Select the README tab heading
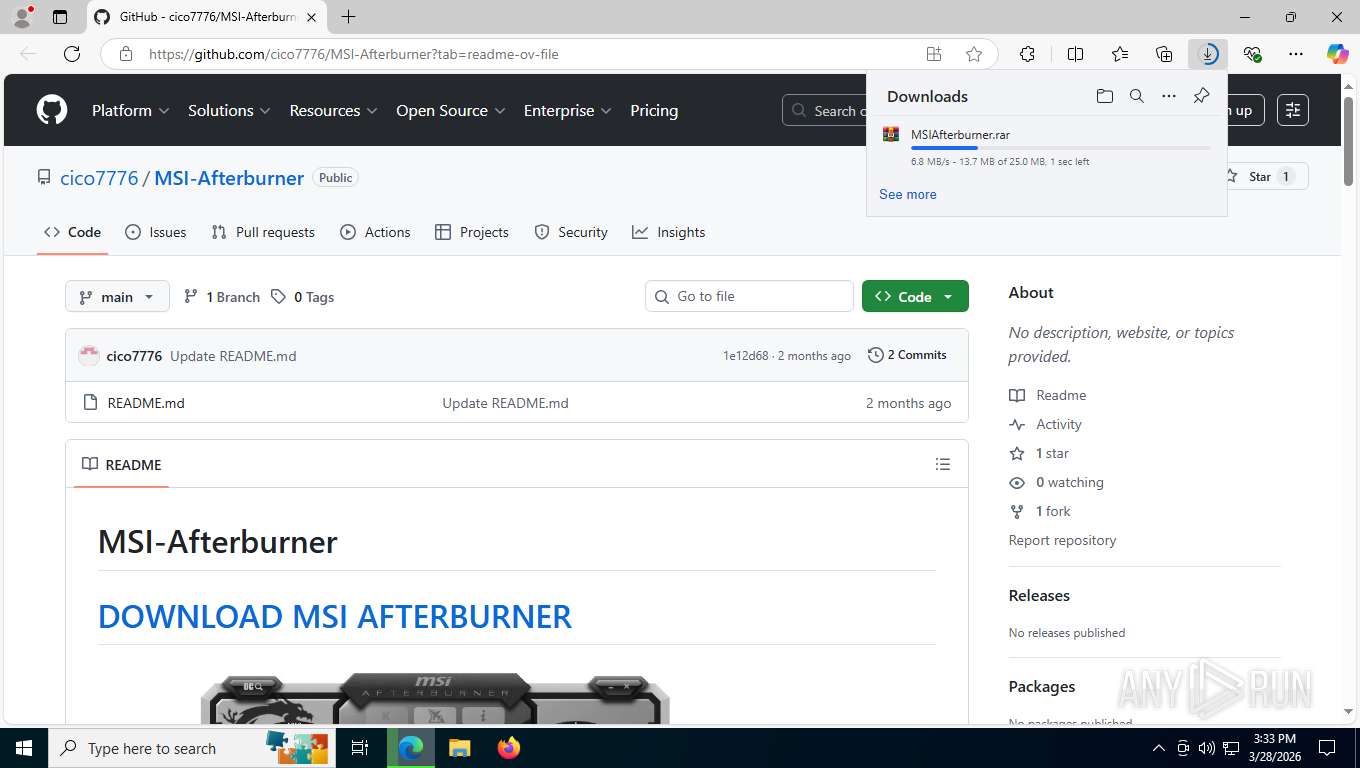Image resolution: width=1360 pixels, height=768 pixels. (121, 465)
